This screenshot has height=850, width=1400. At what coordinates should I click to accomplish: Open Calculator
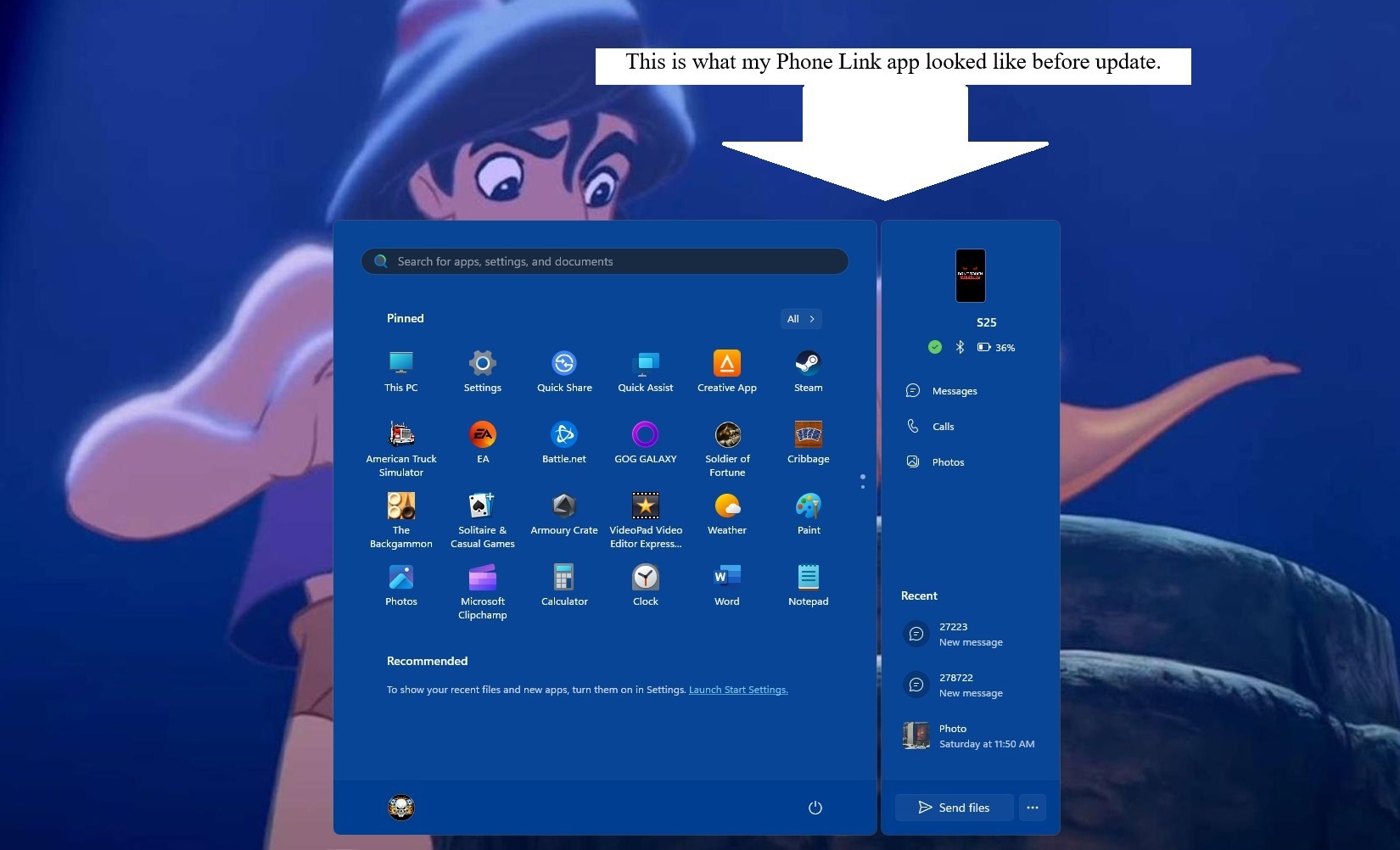coord(564,585)
